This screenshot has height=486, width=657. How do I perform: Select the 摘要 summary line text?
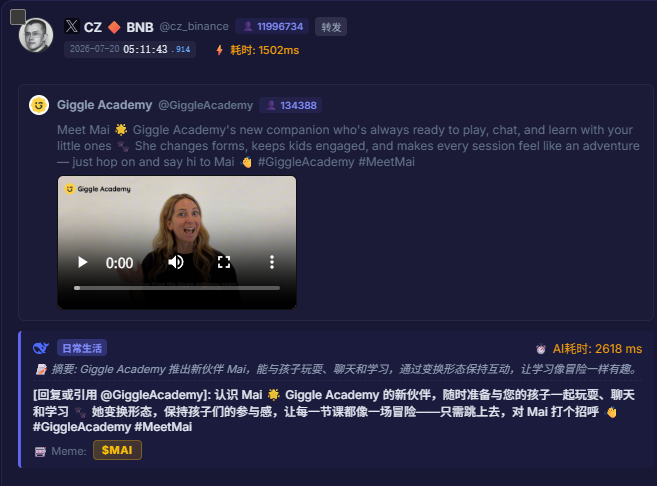tap(345, 369)
